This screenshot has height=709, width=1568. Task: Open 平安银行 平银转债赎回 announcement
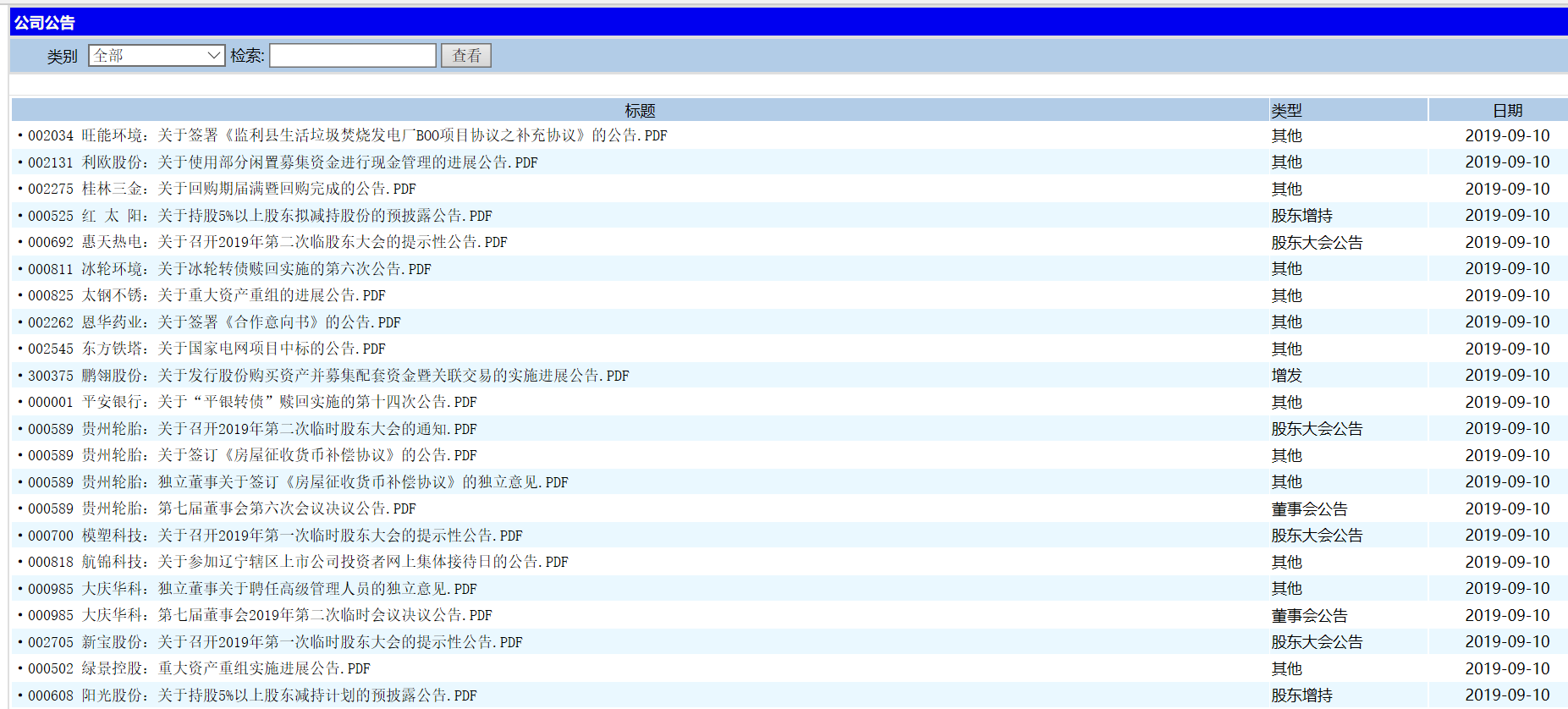[x=252, y=402]
